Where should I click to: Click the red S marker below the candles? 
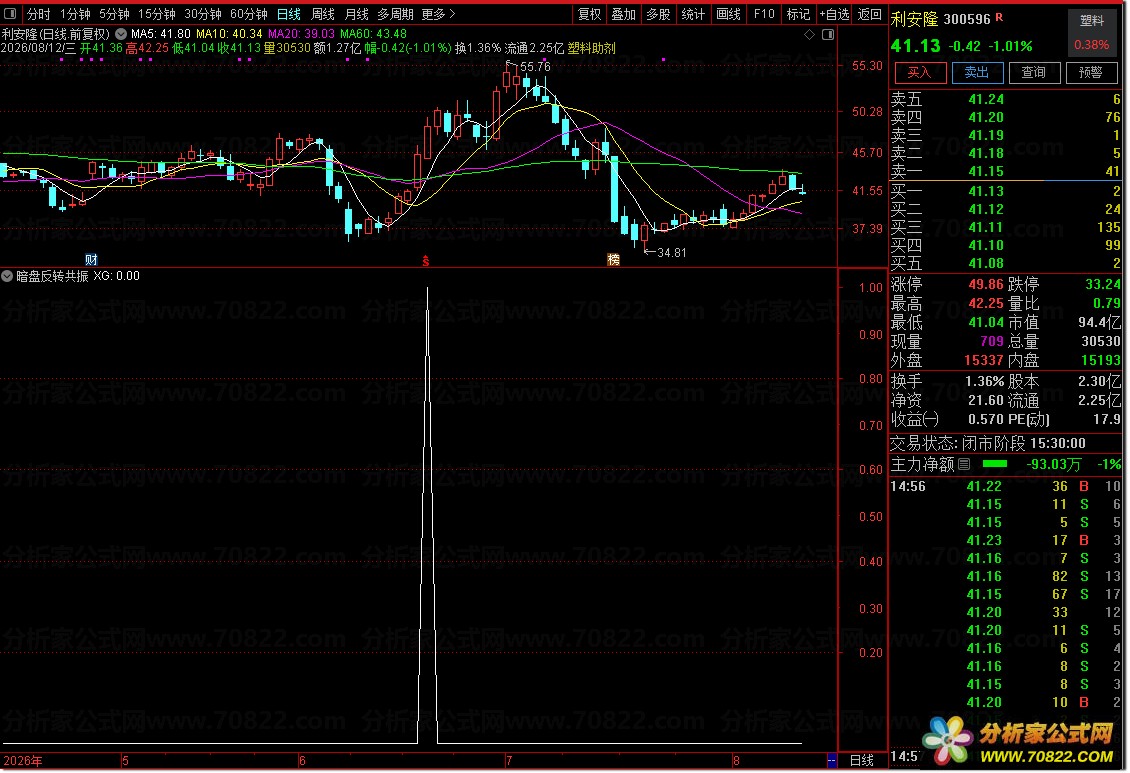tap(426, 261)
